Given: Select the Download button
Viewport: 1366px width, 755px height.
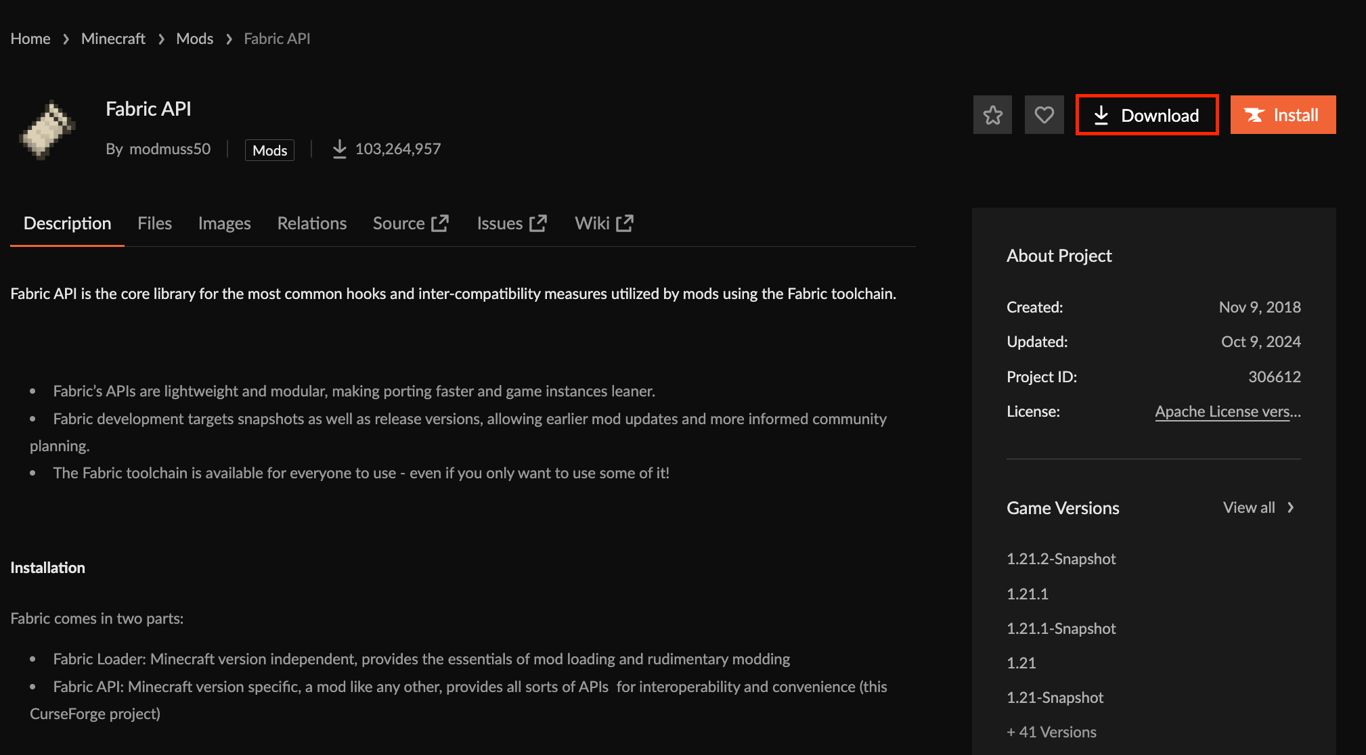Looking at the screenshot, I should pyautogui.click(x=1146, y=114).
